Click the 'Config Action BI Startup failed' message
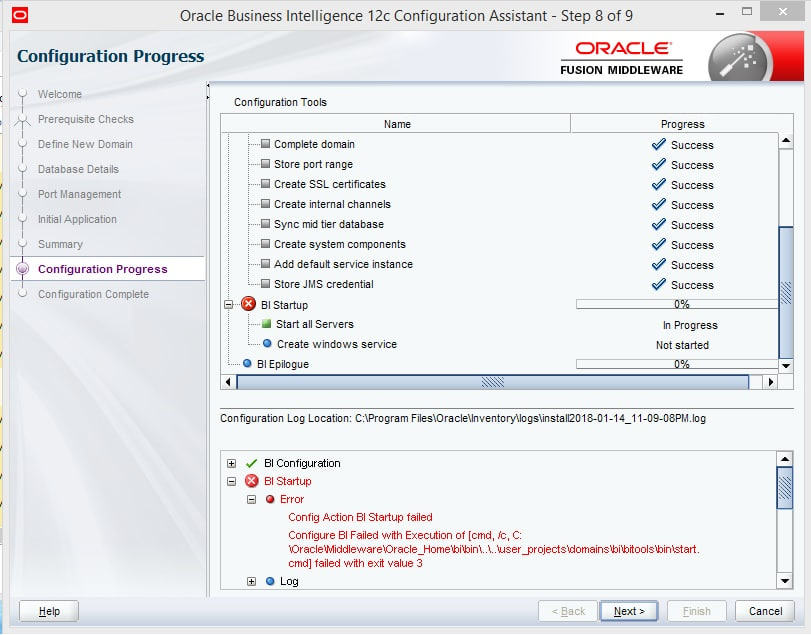 coord(360,517)
